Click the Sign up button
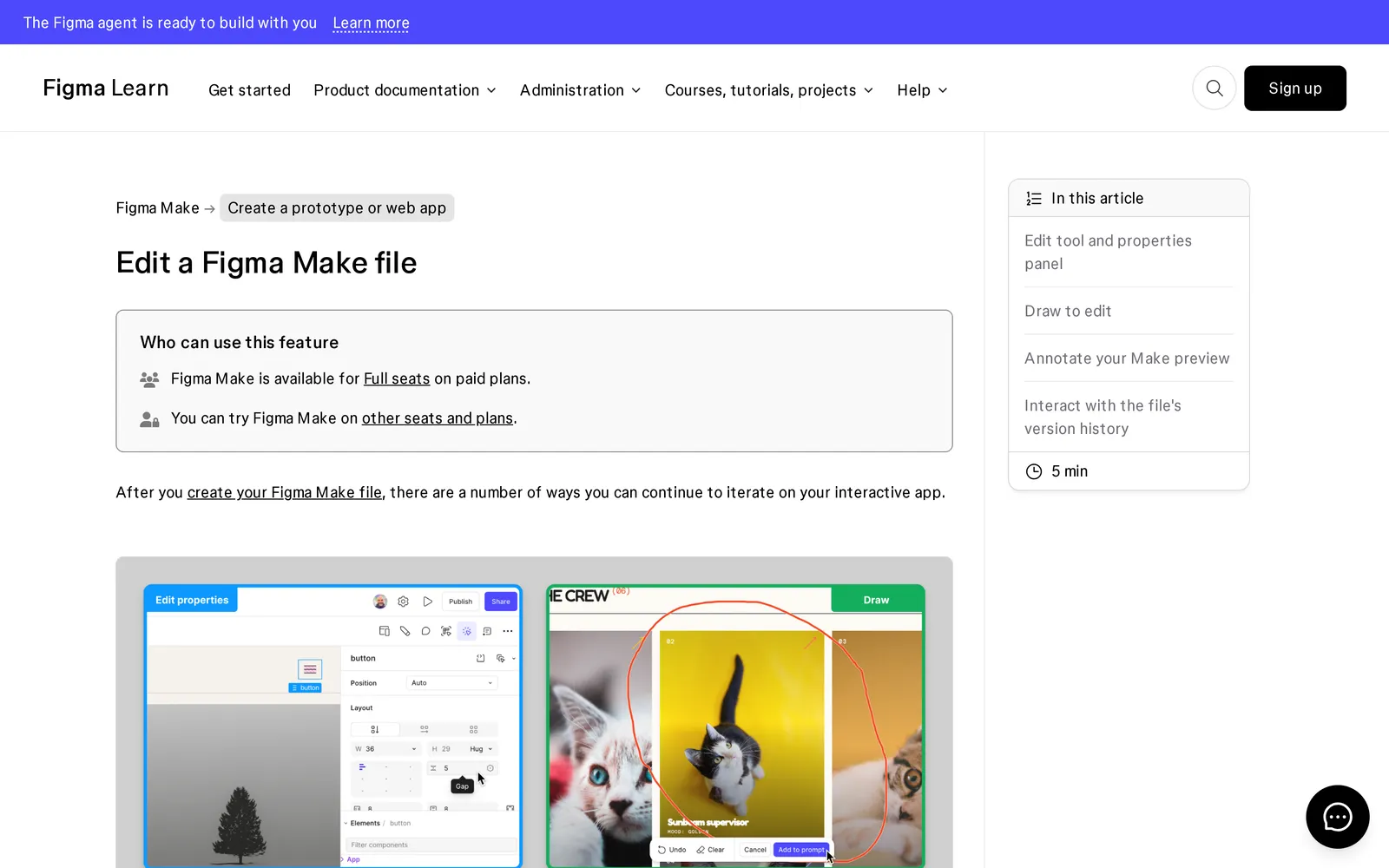The image size is (1389, 868). coord(1294,88)
